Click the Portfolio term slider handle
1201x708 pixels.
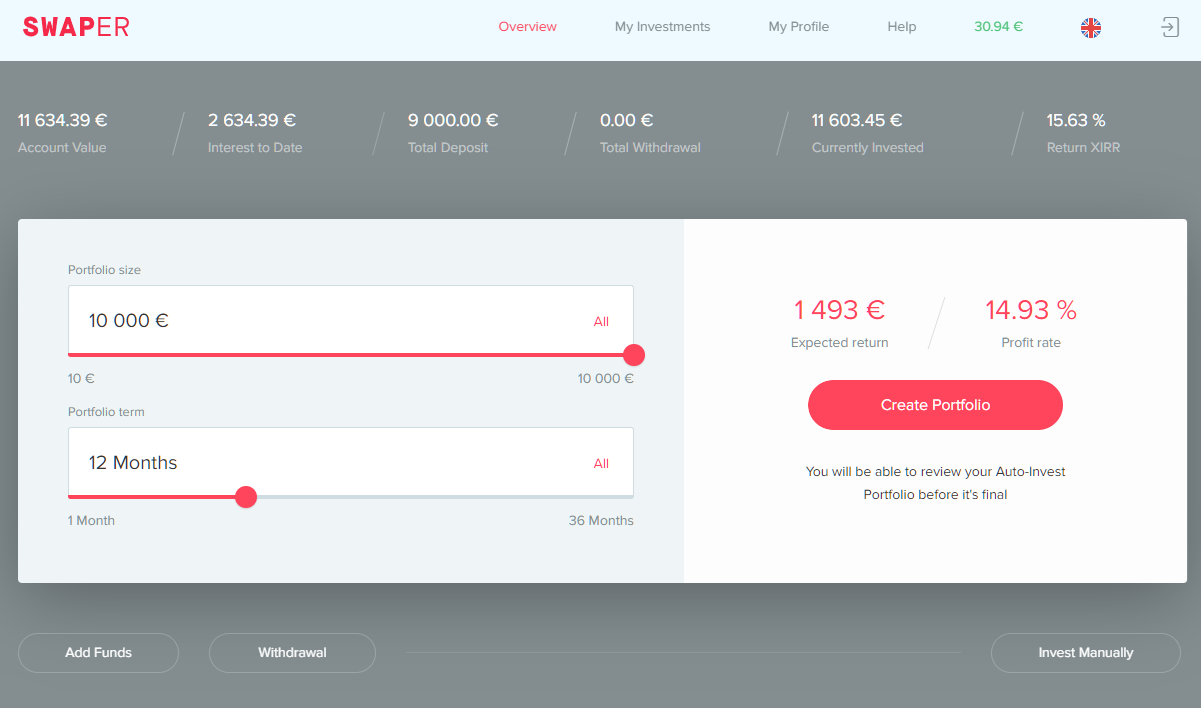pos(246,497)
